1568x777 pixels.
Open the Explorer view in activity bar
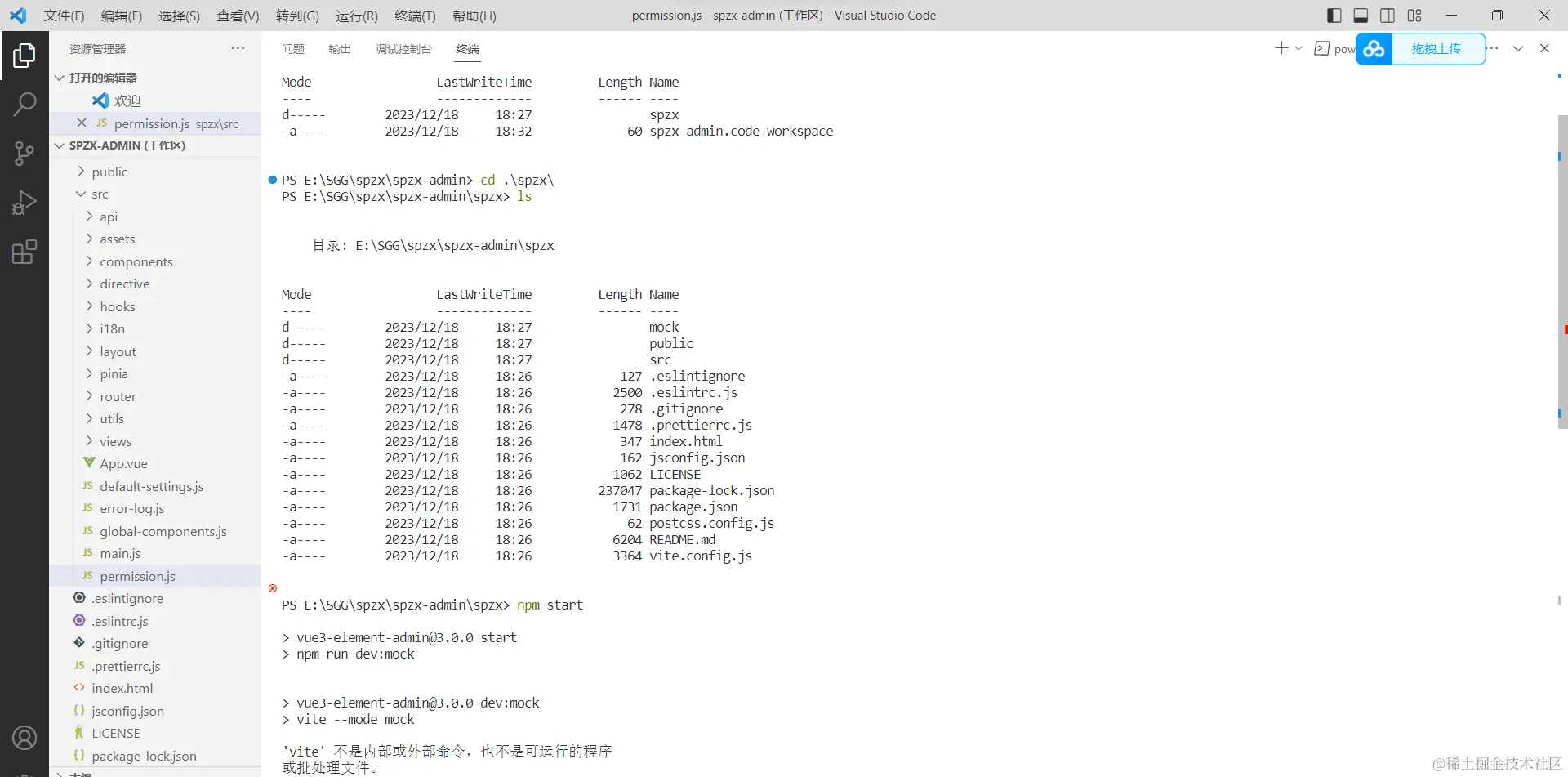click(x=24, y=55)
